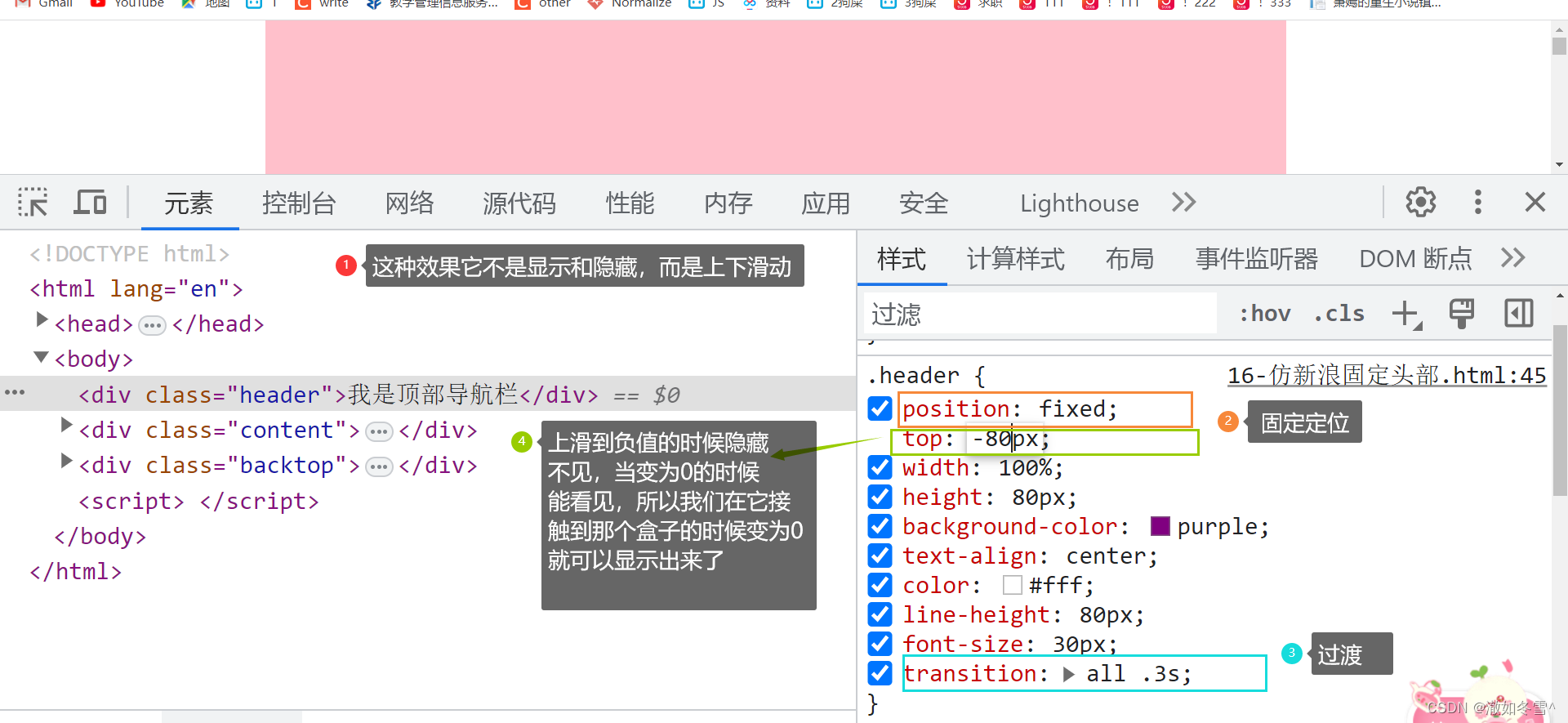Switch to the 网络 tab

(x=409, y=203)
